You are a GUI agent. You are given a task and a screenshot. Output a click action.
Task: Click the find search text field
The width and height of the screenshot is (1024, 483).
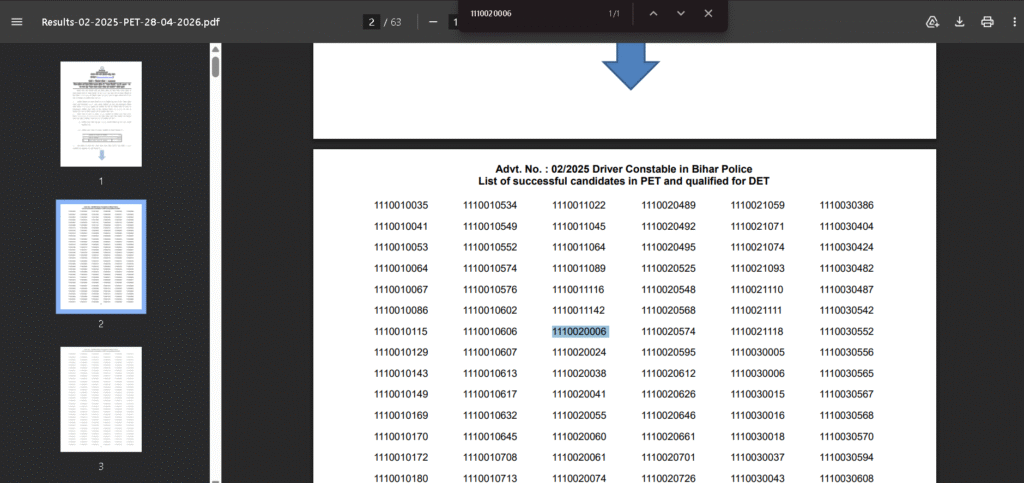(x=530, y=14)
